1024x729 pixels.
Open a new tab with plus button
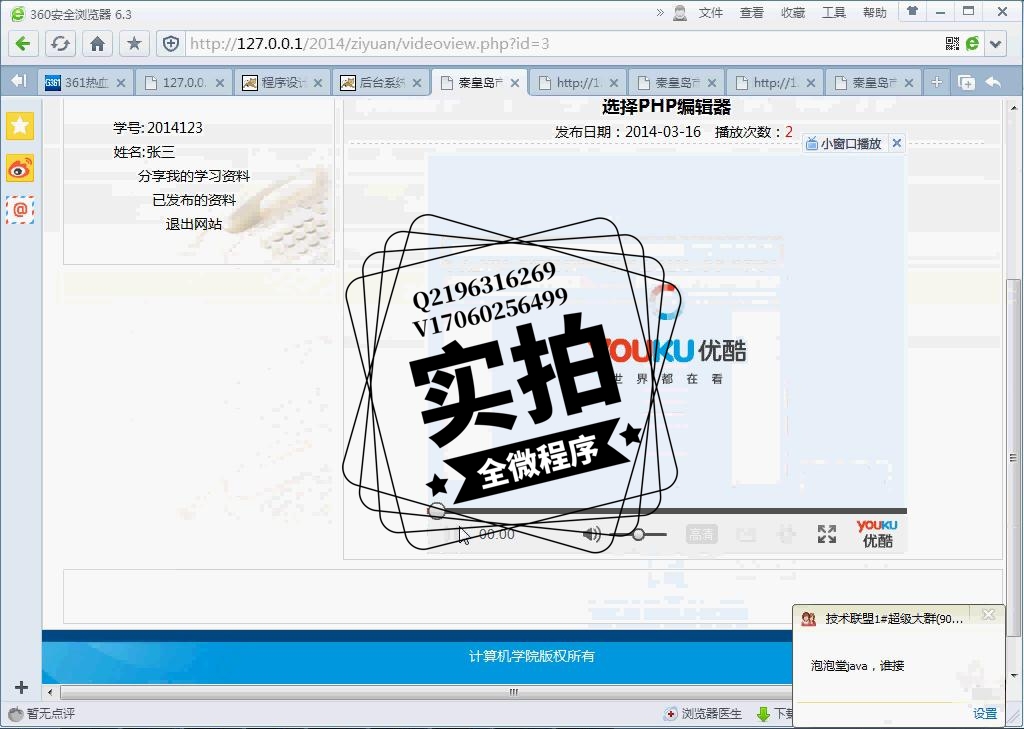pos(936,82)
